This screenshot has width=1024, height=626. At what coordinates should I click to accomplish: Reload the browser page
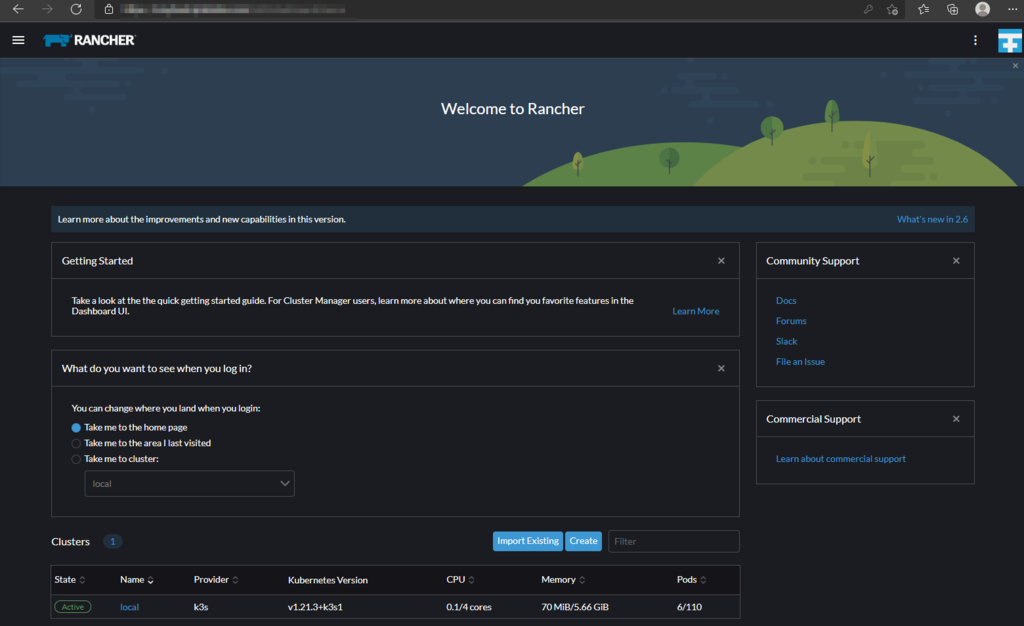pyautogui.click(x=76, y=9)
